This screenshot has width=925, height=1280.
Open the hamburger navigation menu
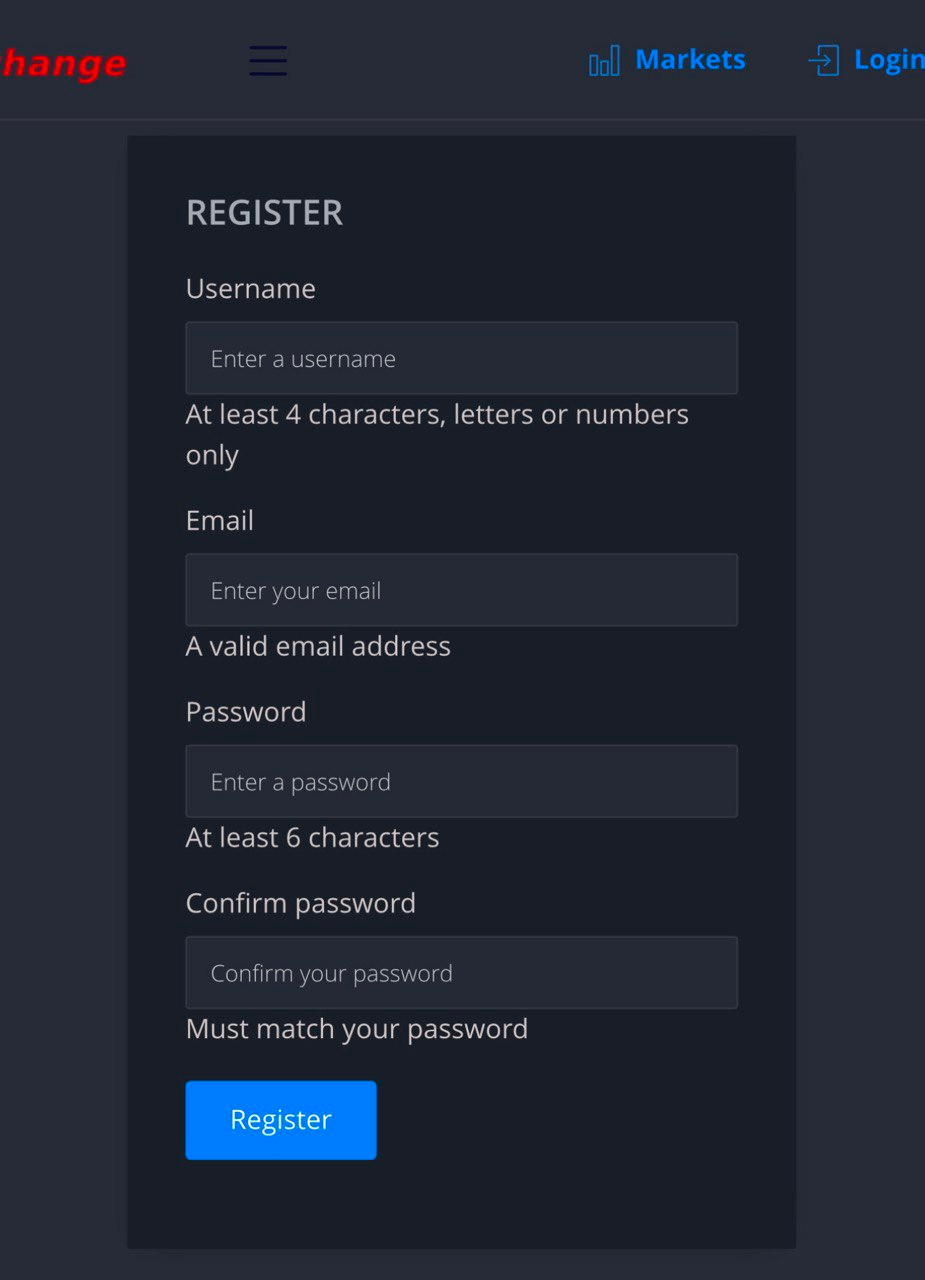(268, 61)
